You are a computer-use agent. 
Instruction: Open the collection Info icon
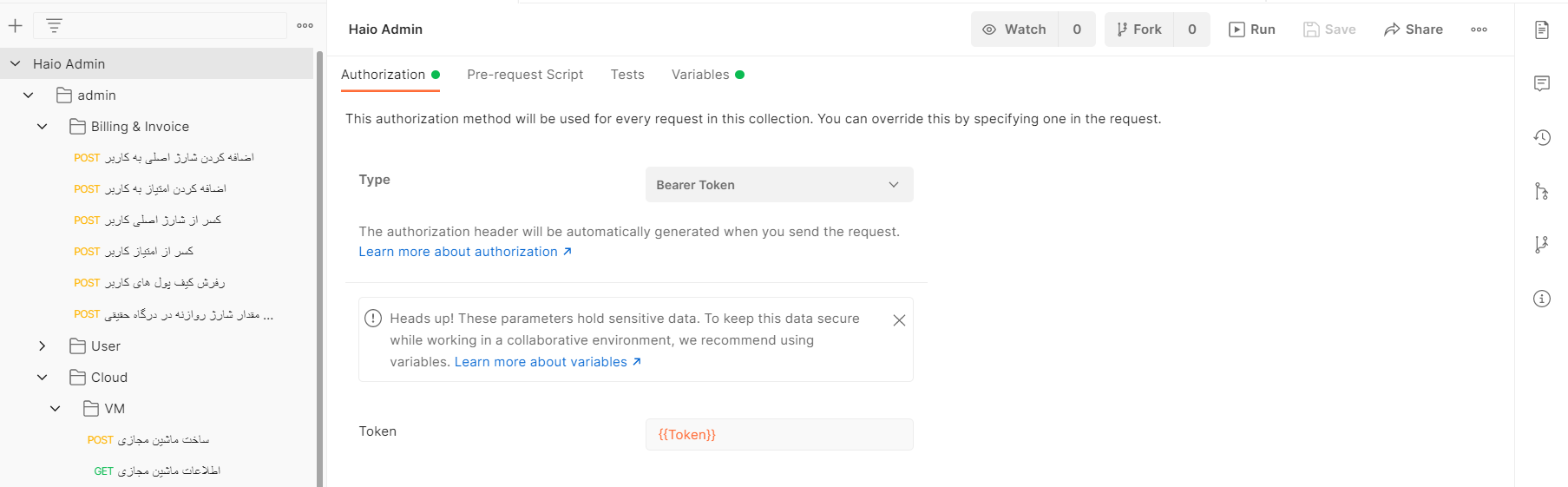(1541, 299)
